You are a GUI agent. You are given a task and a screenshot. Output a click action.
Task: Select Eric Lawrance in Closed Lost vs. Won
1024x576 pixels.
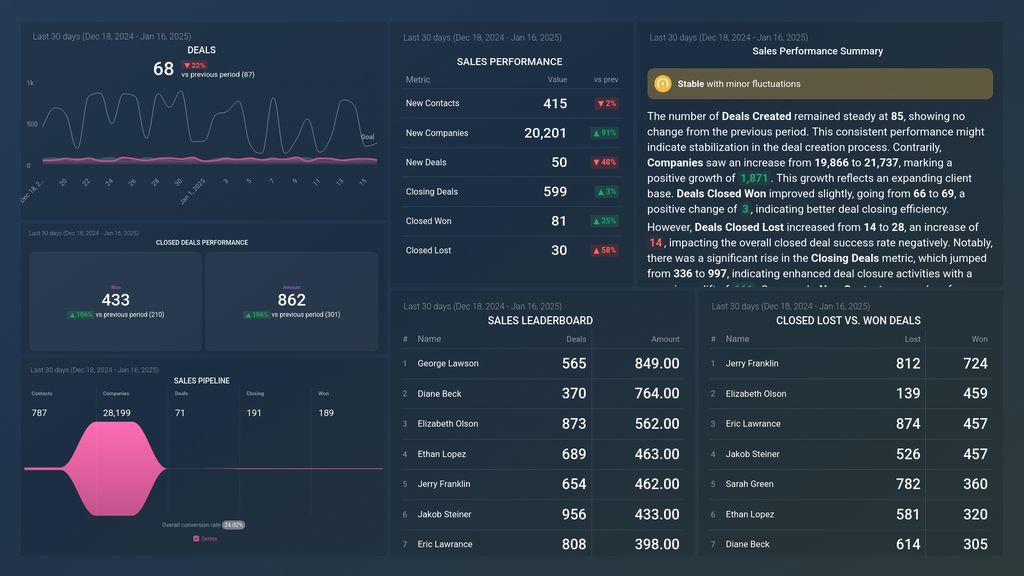tap(753, 424)
